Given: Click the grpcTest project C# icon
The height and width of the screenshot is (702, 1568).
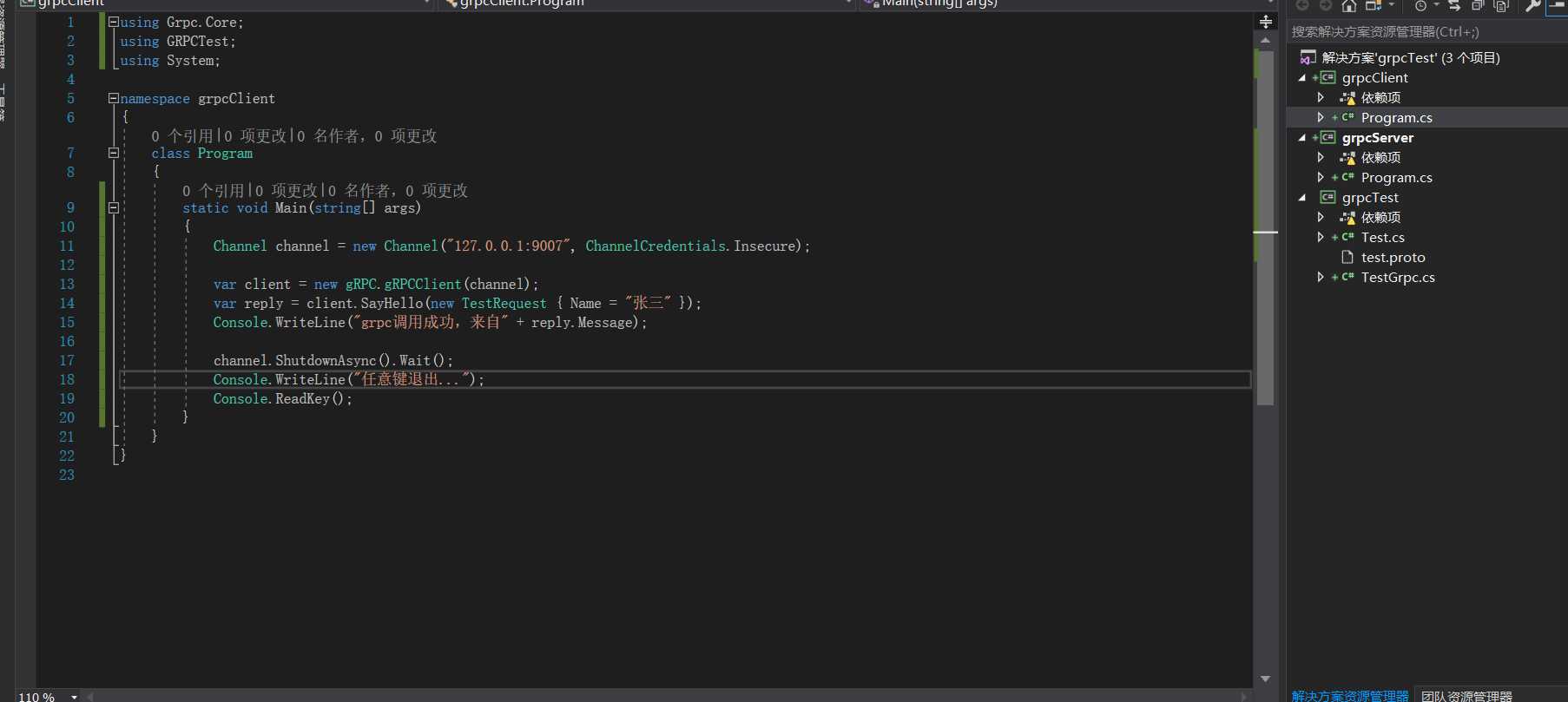Looking at the screenshot, I should 1328,197.
